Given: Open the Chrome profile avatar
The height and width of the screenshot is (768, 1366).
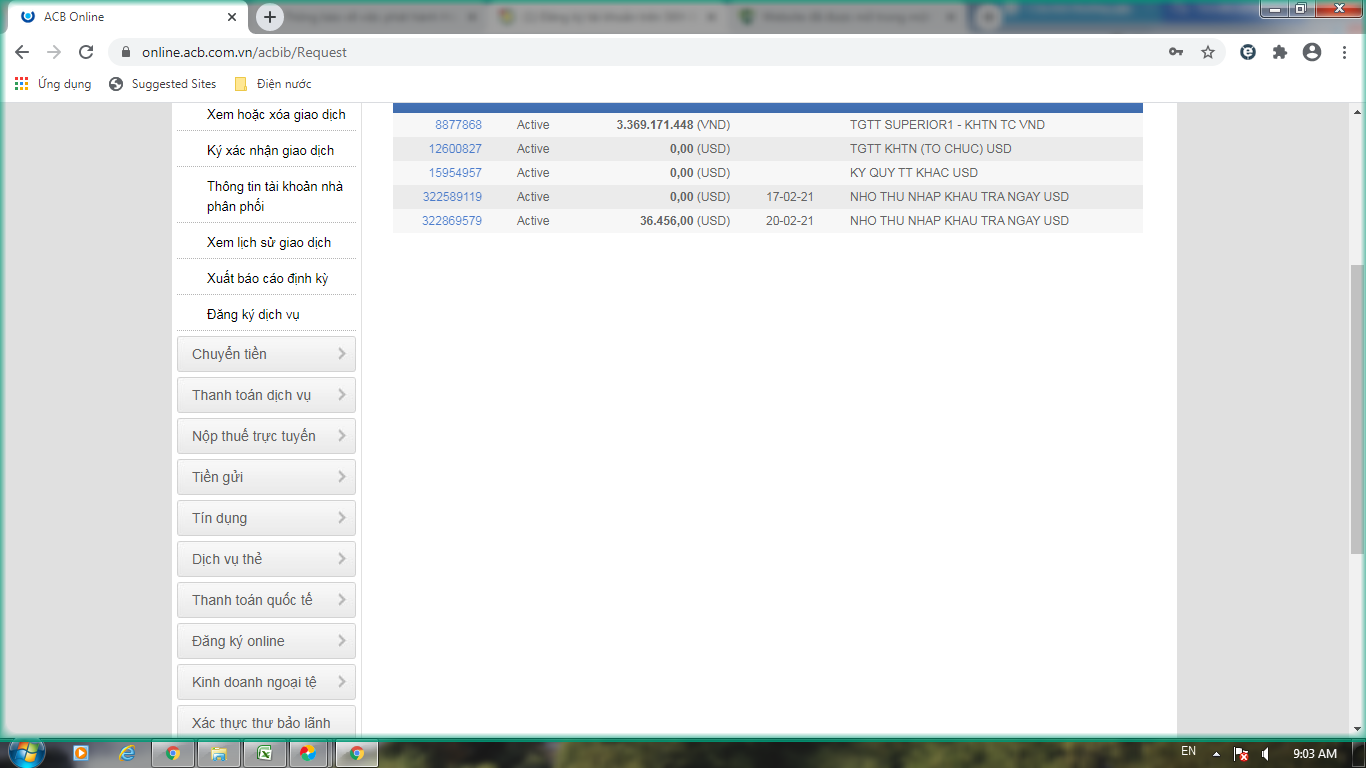Looking at the screenshot, I should point(1312,52).
